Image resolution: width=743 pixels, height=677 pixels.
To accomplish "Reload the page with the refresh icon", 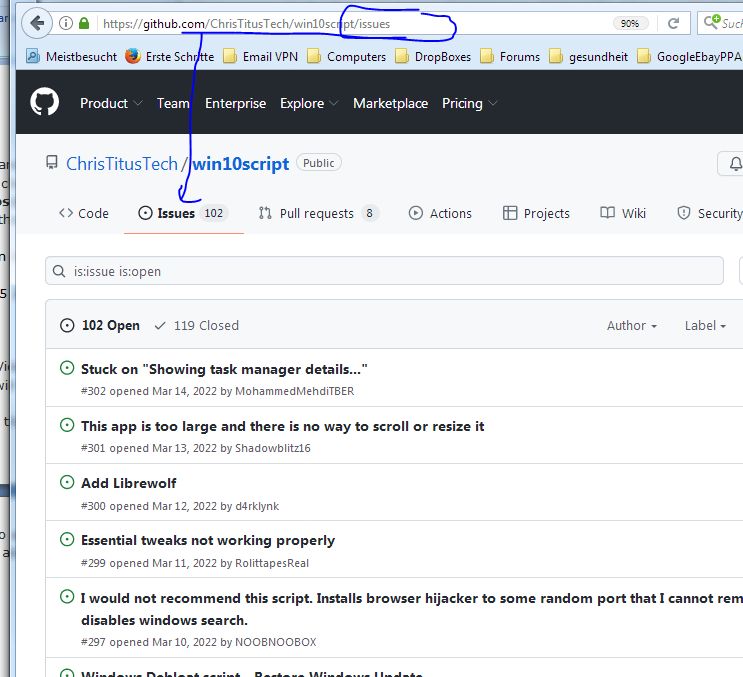I will click(x=673, y=23).
